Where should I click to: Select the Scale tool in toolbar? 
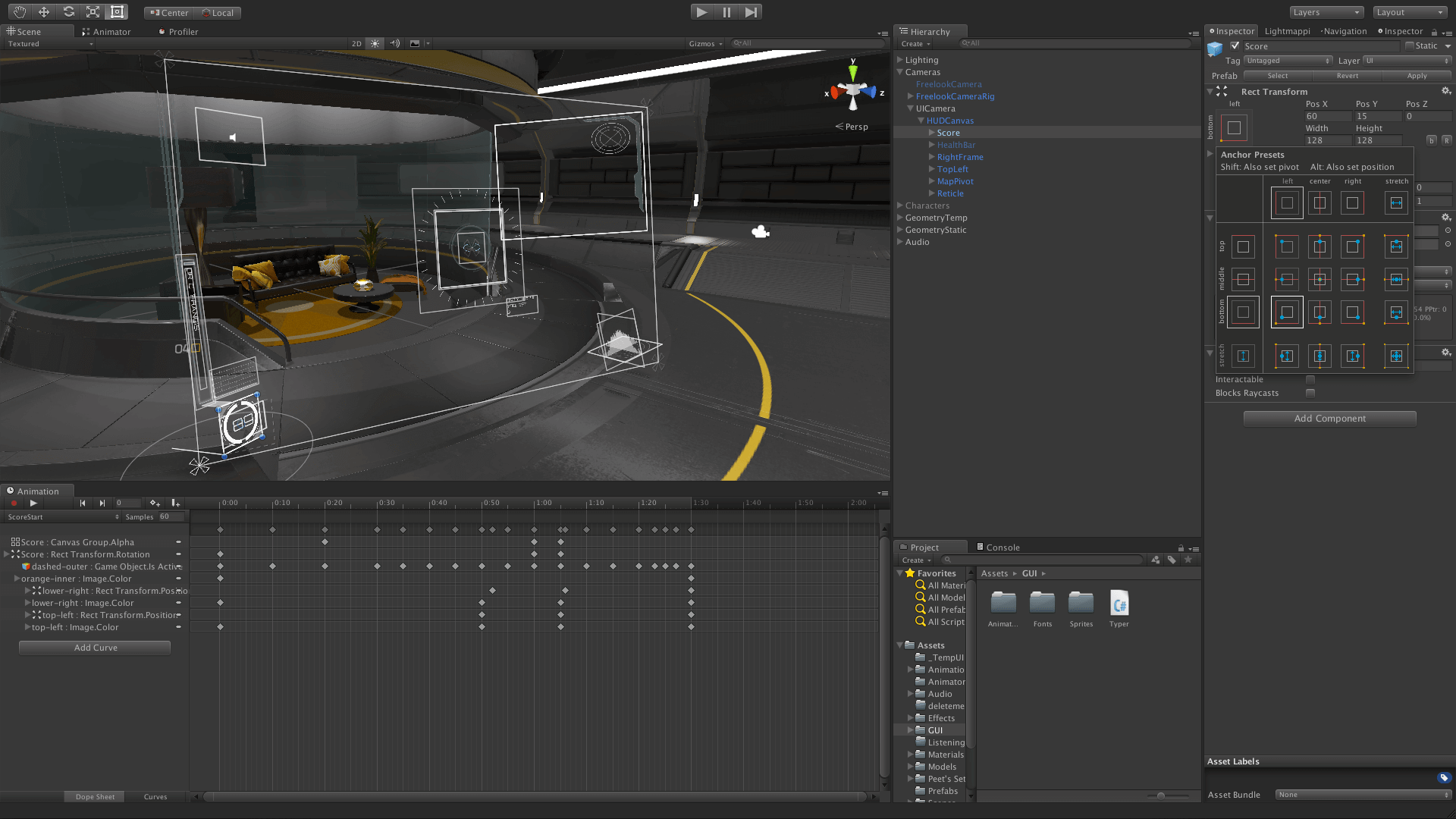pyautogui.click(x=93, y=12)
